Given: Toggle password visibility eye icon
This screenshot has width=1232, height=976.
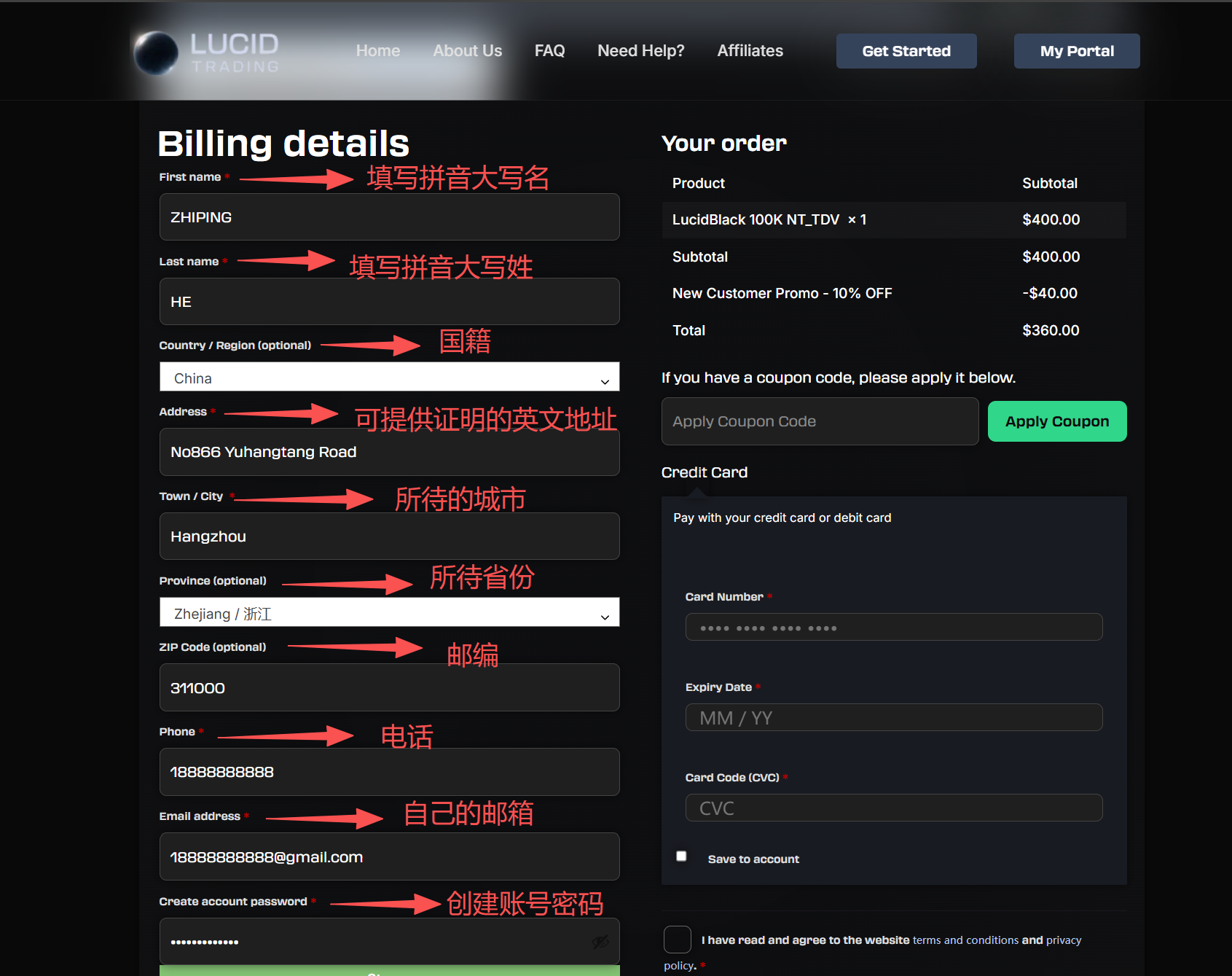Looking at the screenshot, I should pos(600,942).
